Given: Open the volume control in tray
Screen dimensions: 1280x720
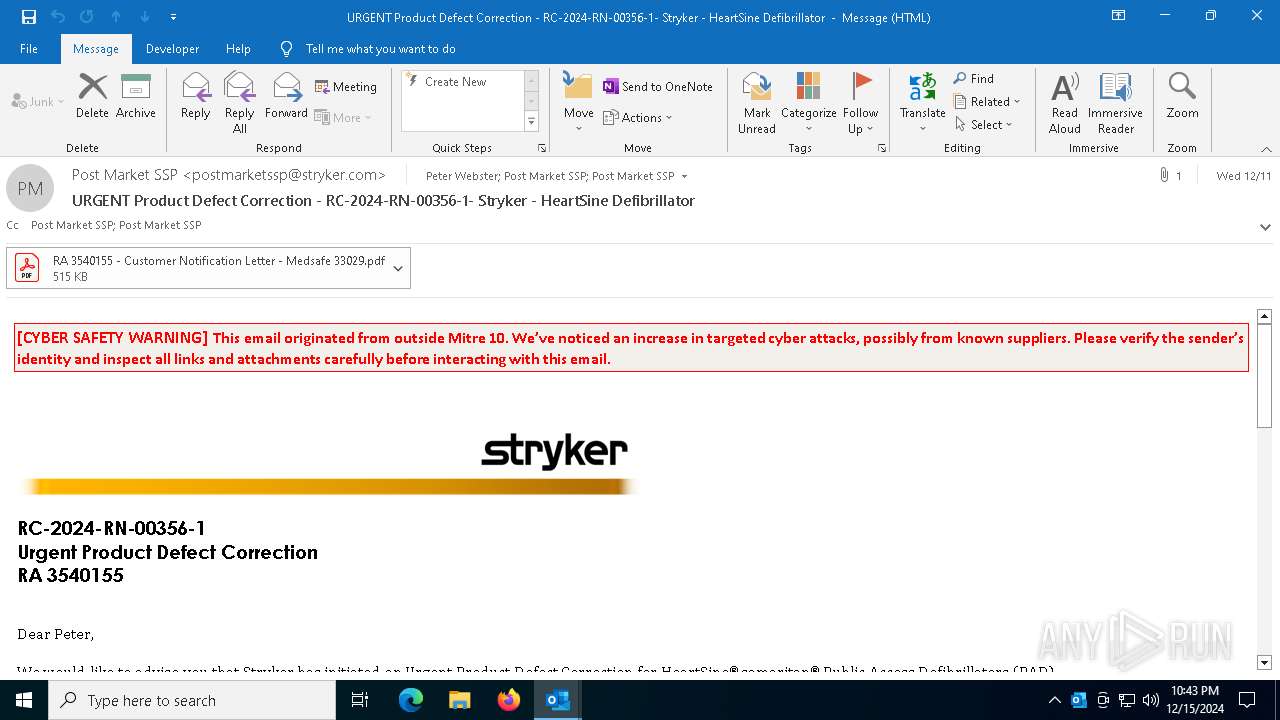Looking at the screenshot, I should [x=1150, y=700].
